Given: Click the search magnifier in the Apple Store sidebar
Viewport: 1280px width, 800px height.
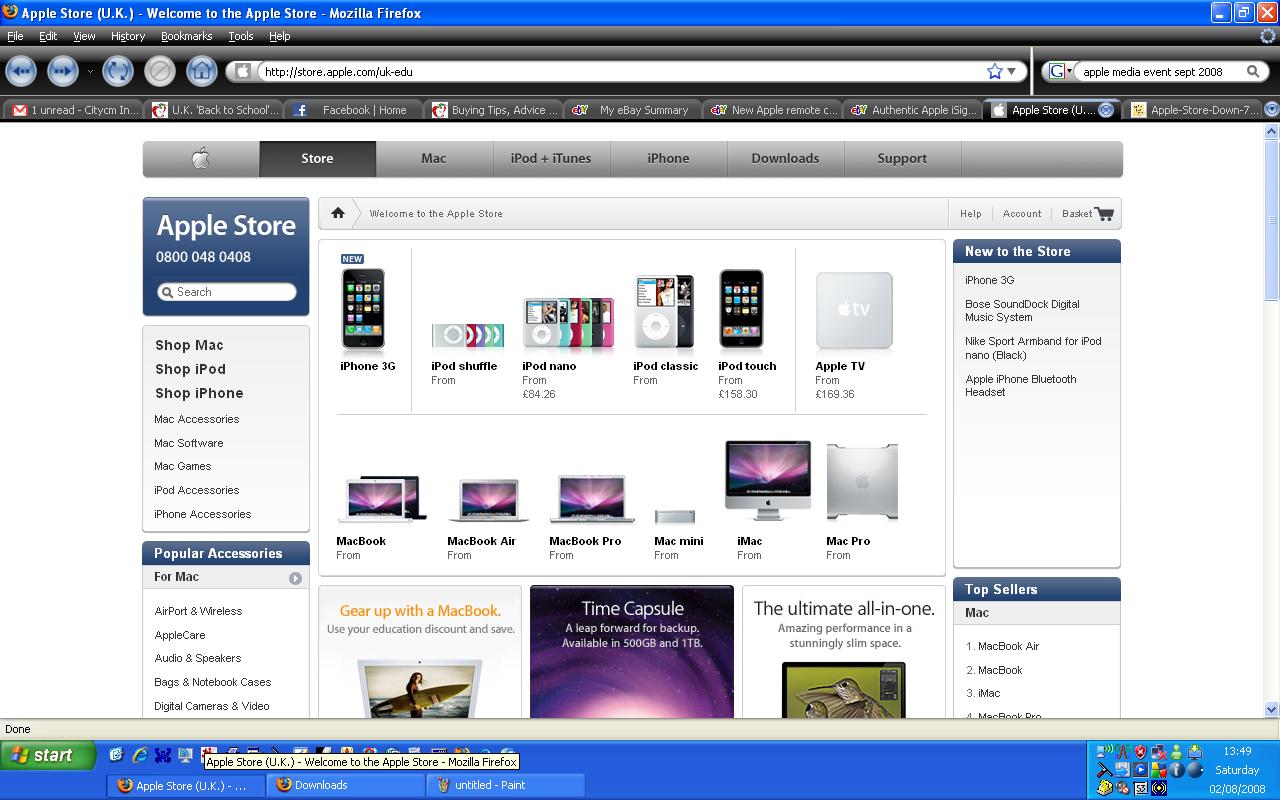Looking at the screenshot, I should click(167, 292).
